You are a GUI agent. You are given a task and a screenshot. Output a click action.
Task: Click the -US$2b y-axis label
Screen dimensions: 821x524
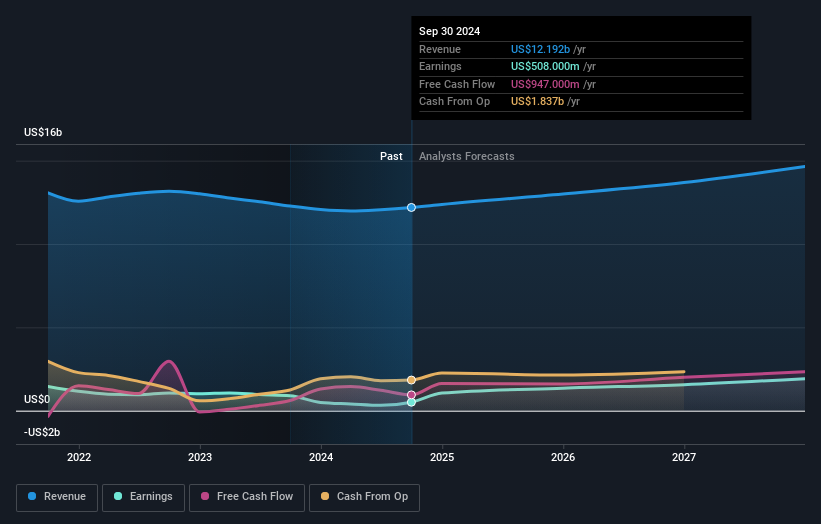tap(42, 432)
